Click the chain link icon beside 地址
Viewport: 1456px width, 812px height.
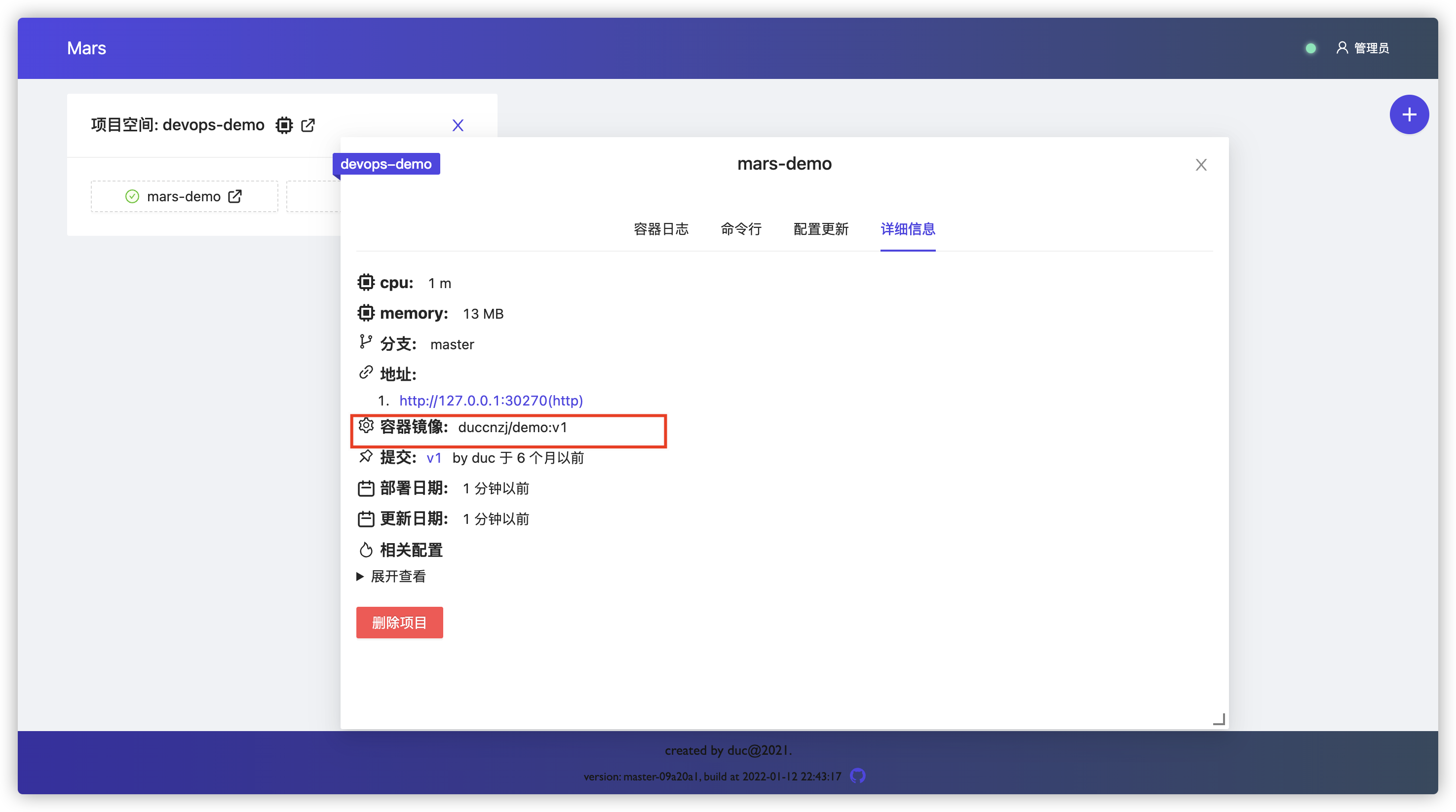pyautogui.click(x=366, y=372)
